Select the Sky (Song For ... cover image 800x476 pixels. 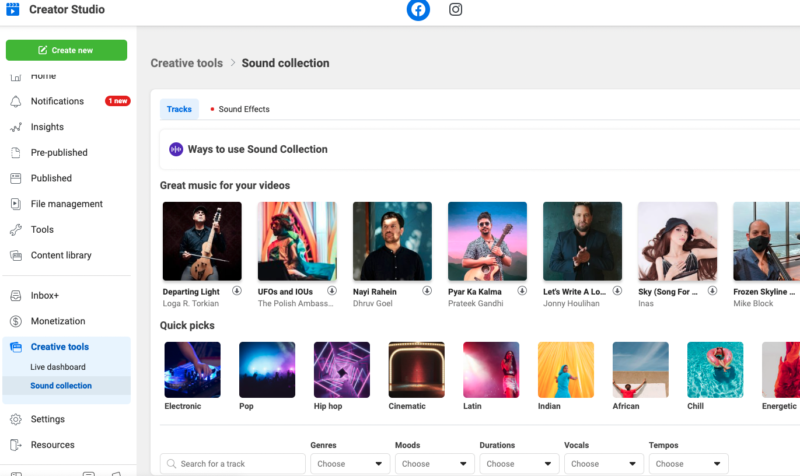(x=678, y=241)
